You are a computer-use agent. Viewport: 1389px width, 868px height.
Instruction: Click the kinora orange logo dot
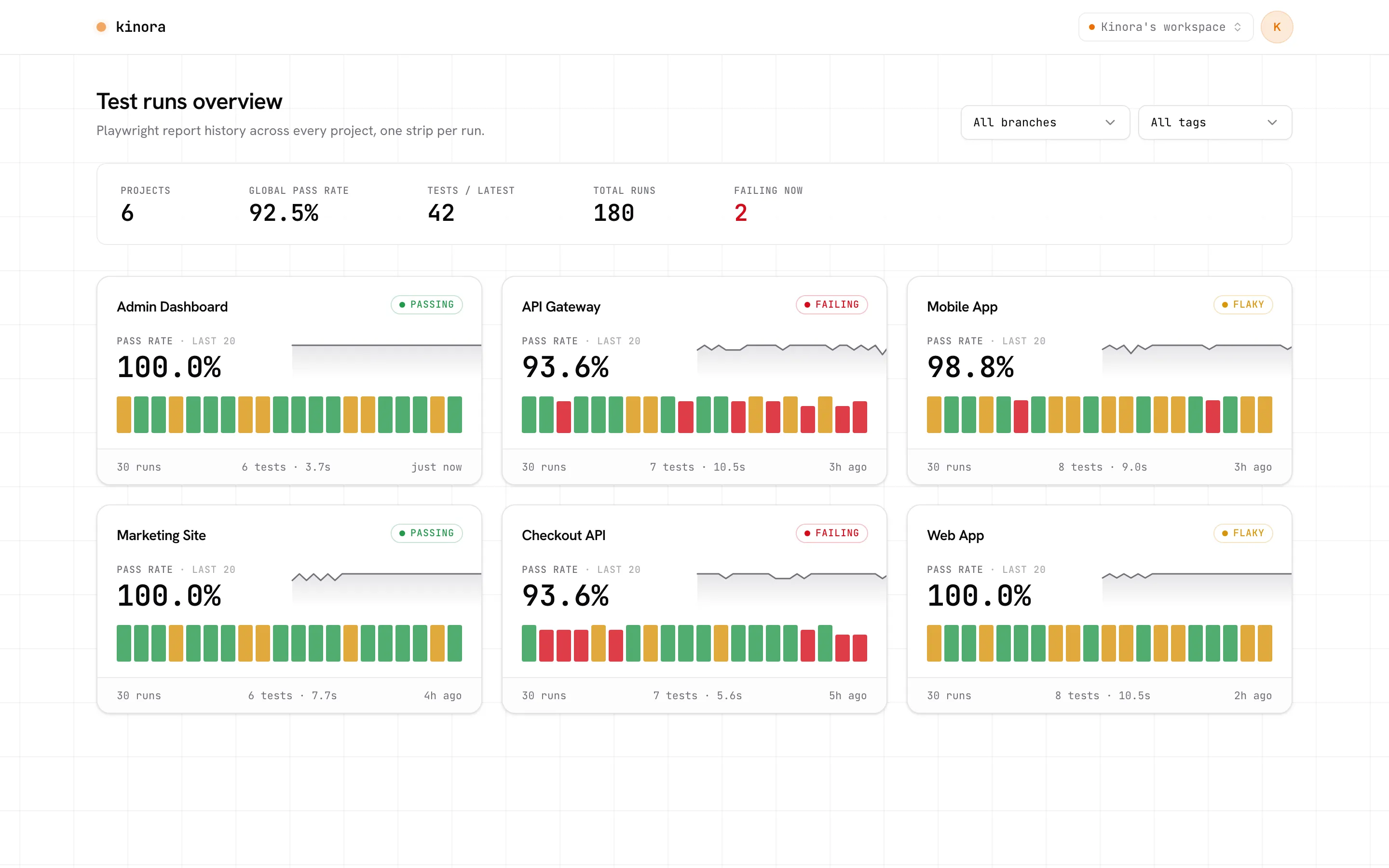coord(101,27)
